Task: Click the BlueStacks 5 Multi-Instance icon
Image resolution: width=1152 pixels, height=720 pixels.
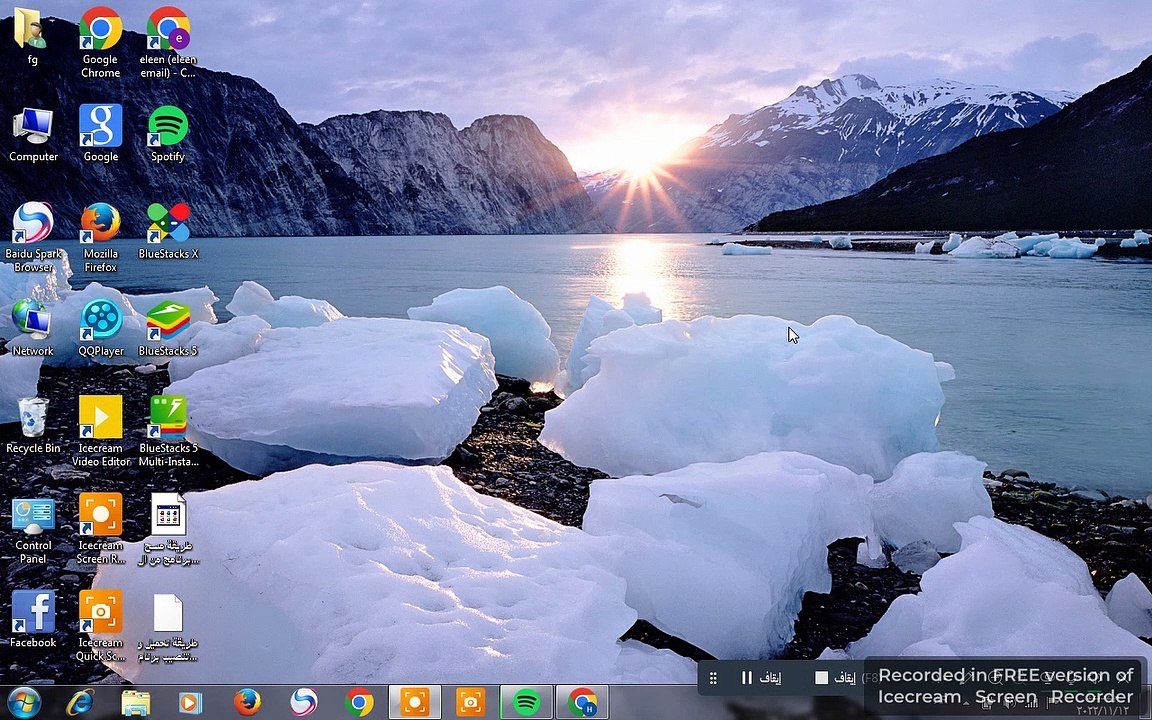Action: tap(168, 431)
